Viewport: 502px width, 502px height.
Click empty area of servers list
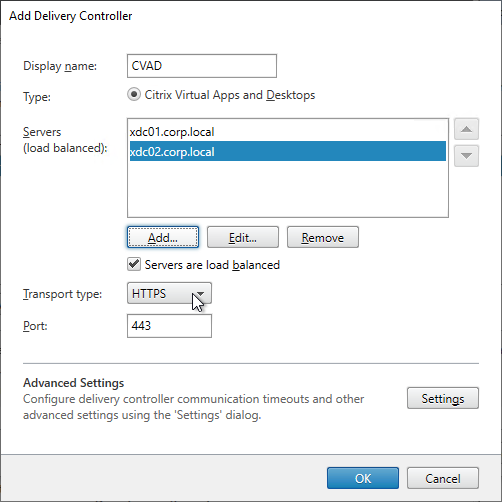pyautogui.click(x=288, y=189)
